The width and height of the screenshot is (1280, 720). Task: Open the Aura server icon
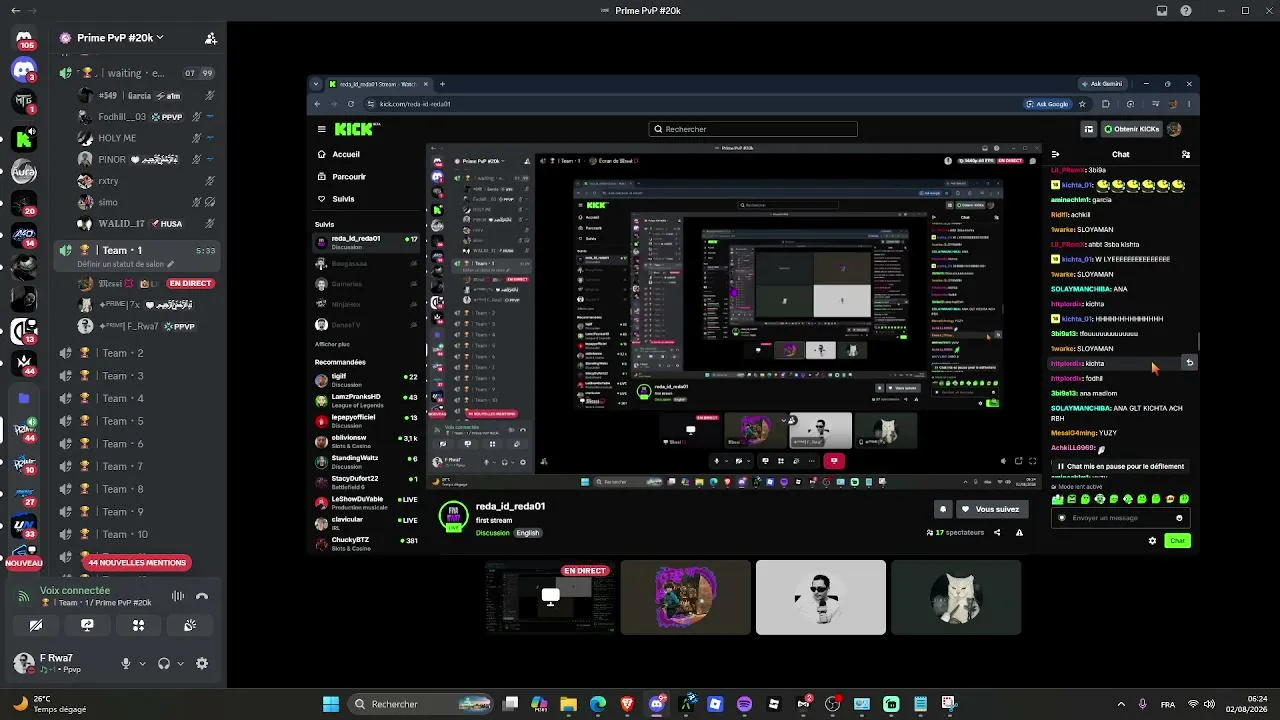tap(24, 171)
